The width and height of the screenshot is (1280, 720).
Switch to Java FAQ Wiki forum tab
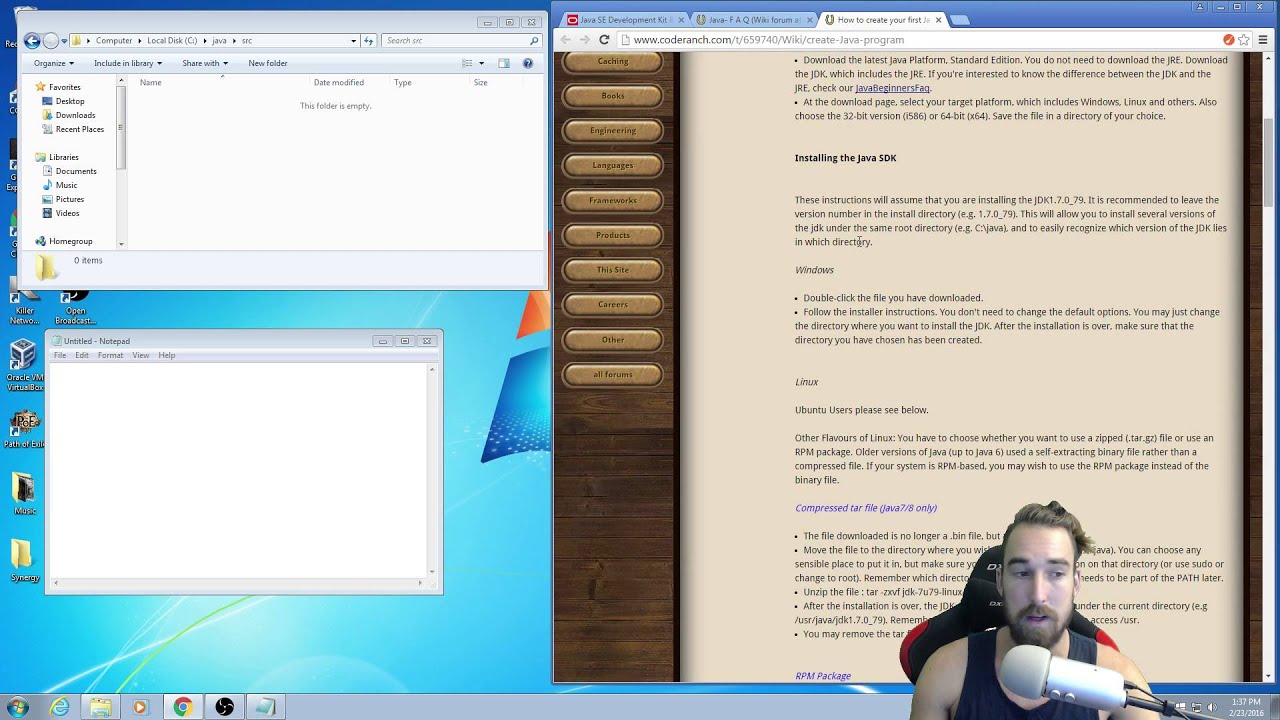752,20
